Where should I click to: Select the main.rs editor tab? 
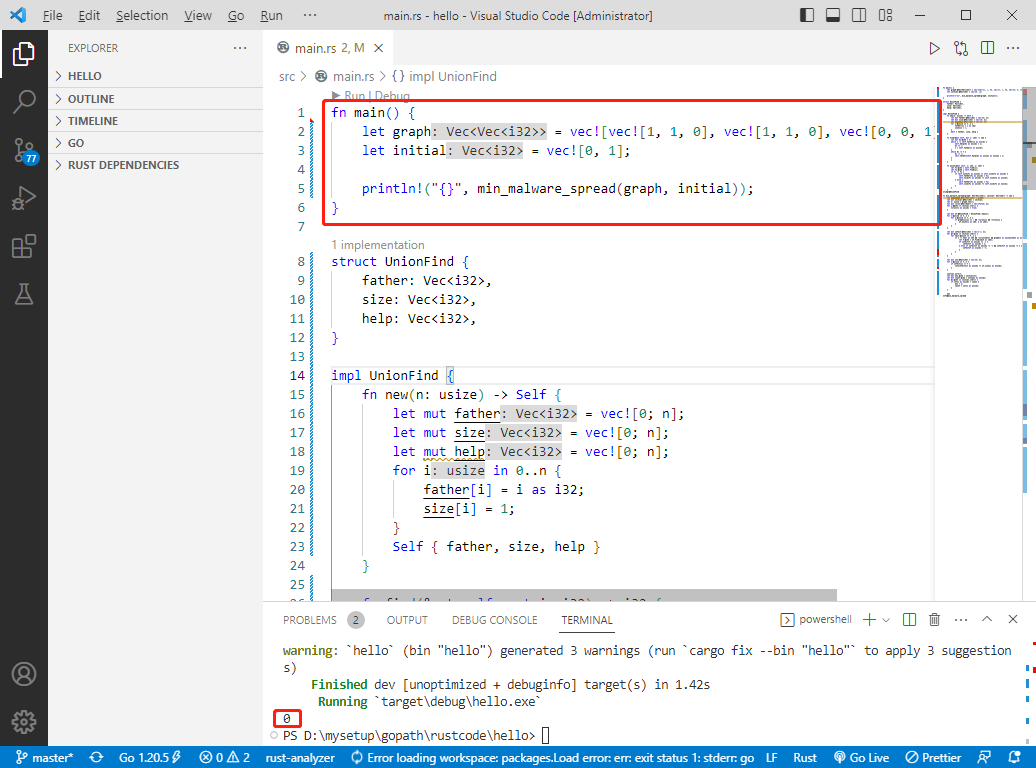(x=330, y=48)
